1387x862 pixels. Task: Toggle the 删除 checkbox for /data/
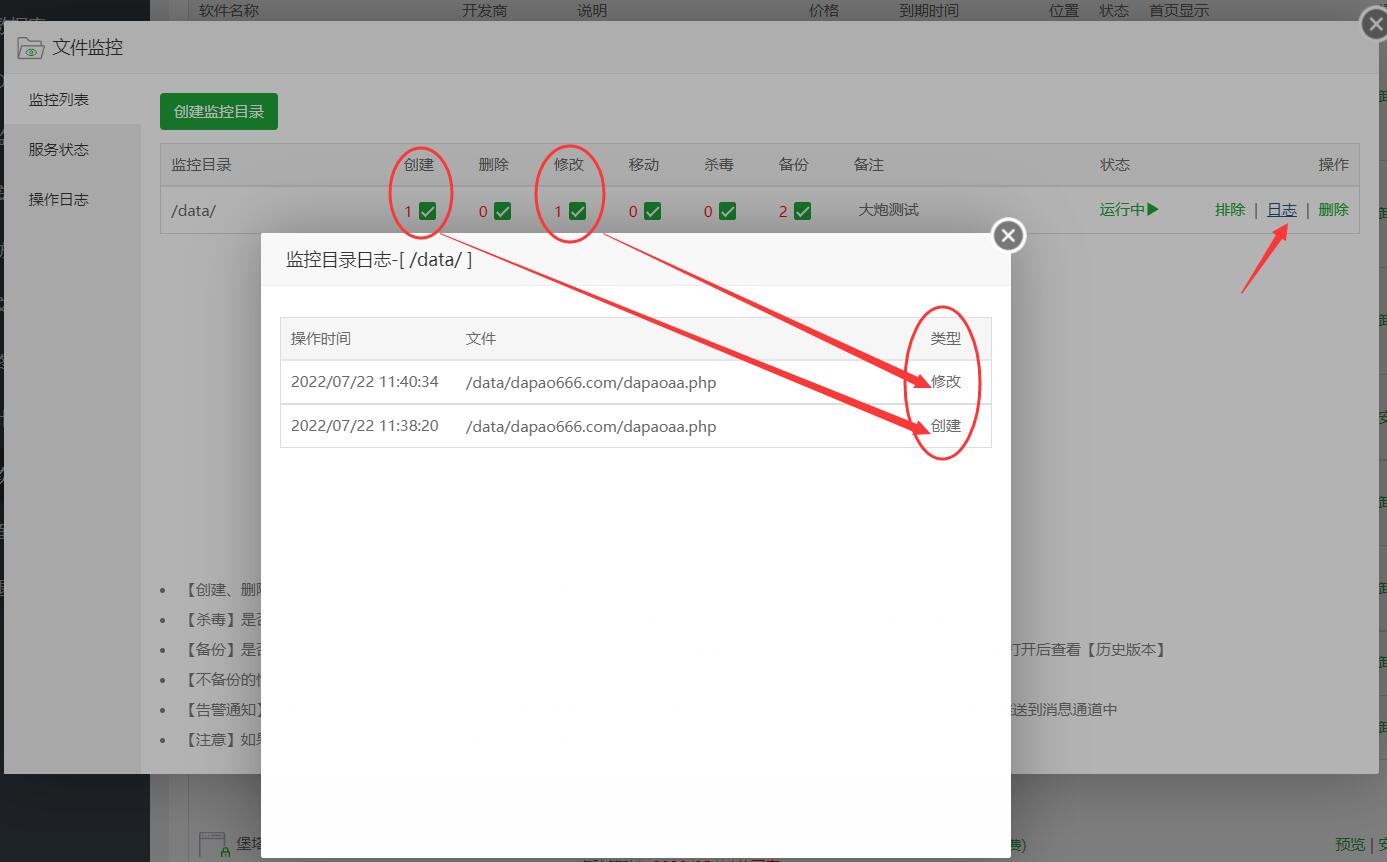click(503, 211)
